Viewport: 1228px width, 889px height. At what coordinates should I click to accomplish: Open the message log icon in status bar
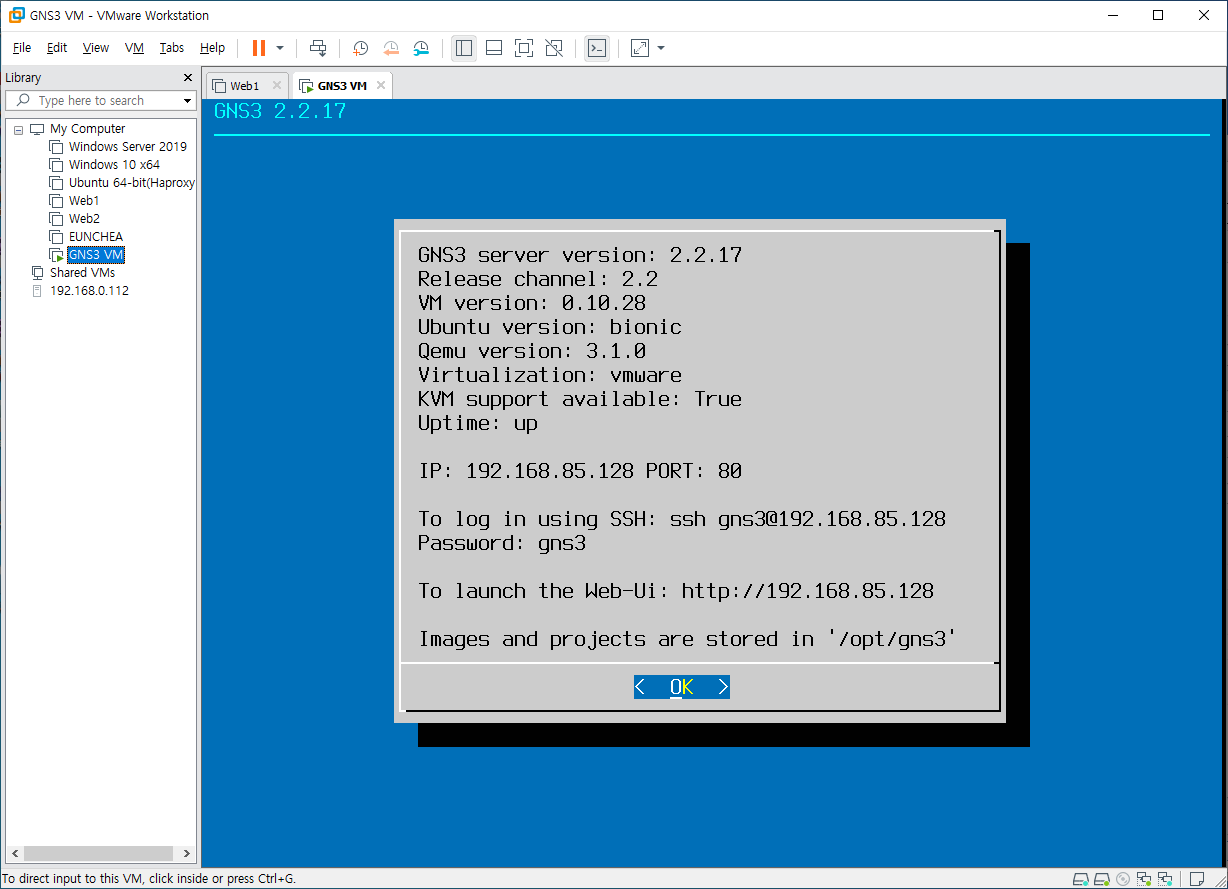[x=1197, y=879]
